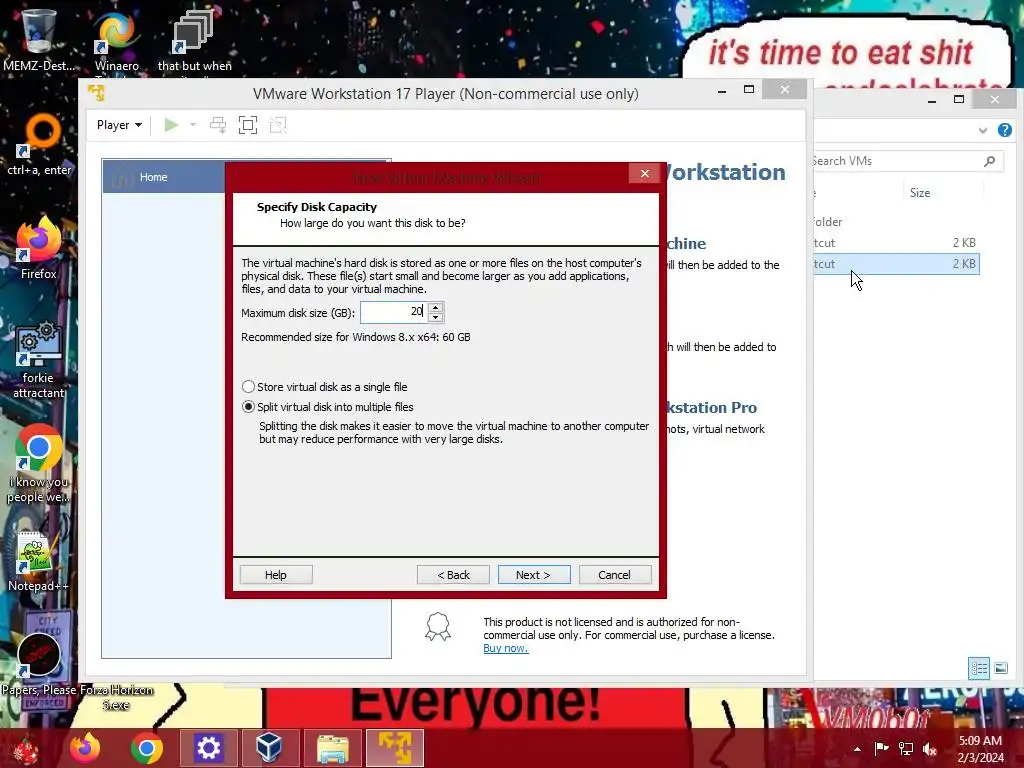Open VirtualBox cube icon on taskbar
The height and width of the screenshot is (768, 1024).
(x=269, y=748)
